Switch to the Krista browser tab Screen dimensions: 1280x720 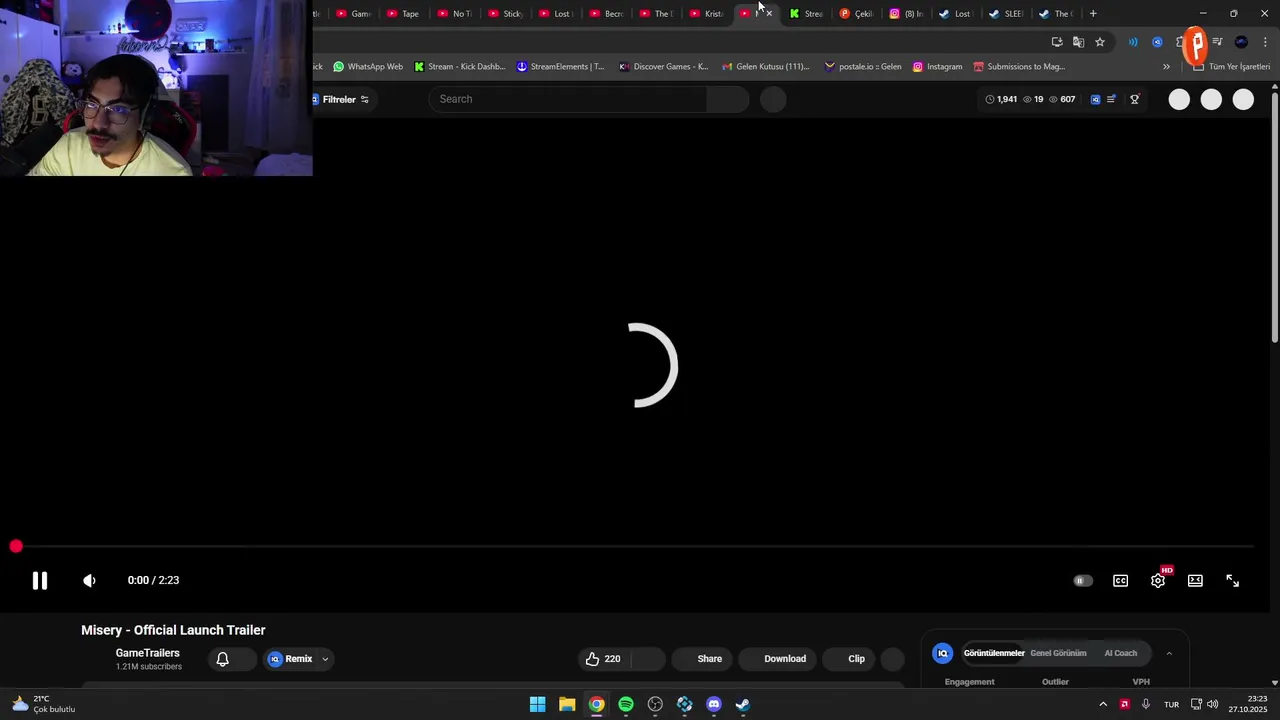pos(706,14)
